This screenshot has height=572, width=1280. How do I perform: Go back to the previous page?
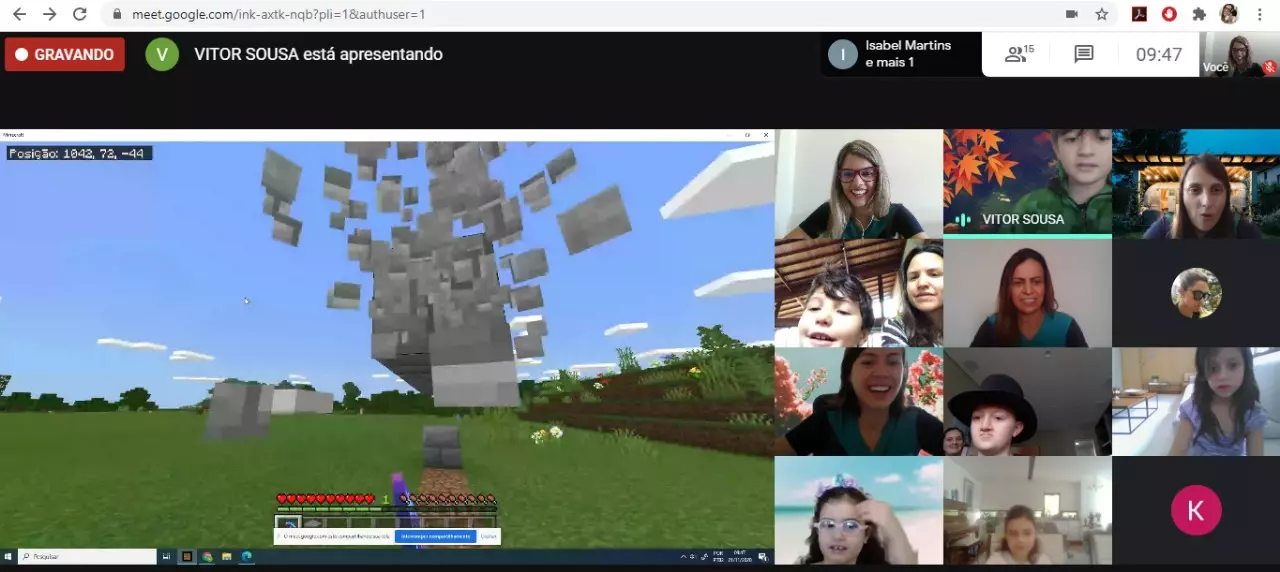(19, 14)
